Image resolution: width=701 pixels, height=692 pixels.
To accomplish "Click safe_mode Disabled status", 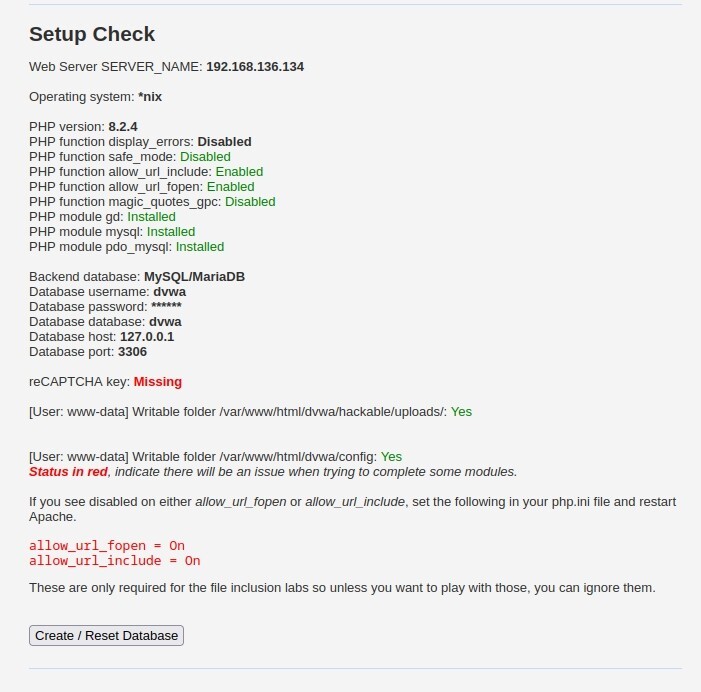I will 205,156.
